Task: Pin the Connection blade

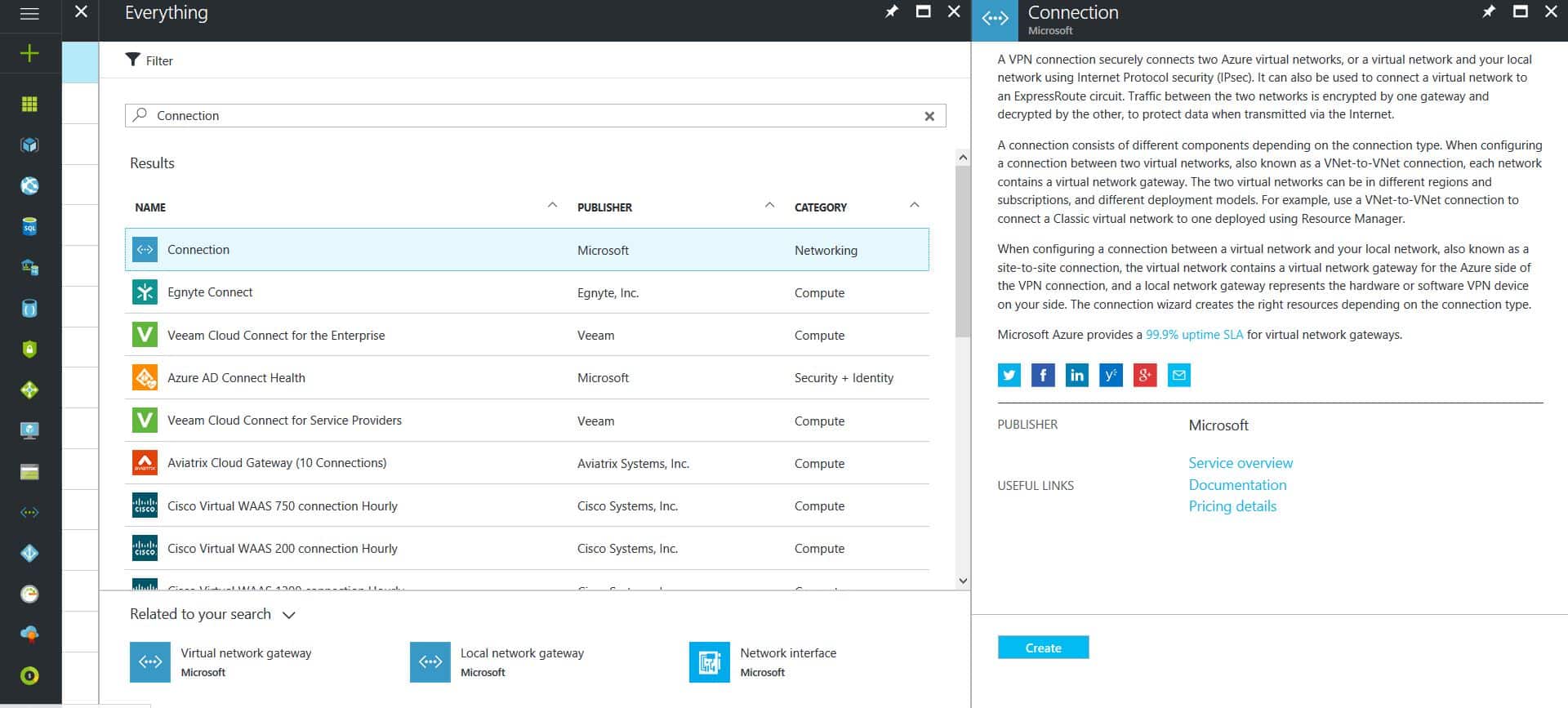Action: [x=1489, y=11]
